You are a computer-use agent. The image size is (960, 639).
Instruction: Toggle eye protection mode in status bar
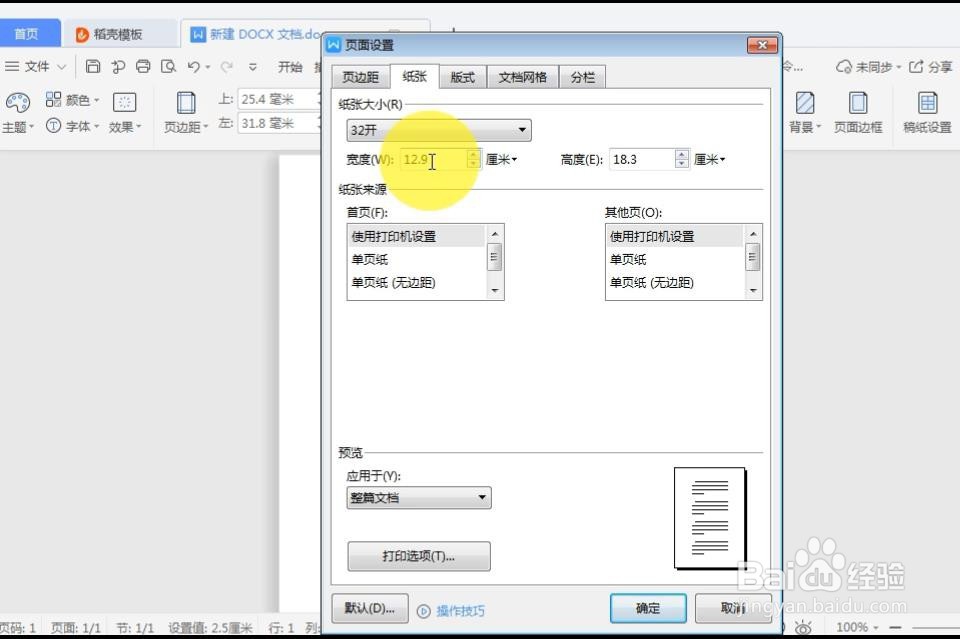pyautogui.click(x=803, y=628)
